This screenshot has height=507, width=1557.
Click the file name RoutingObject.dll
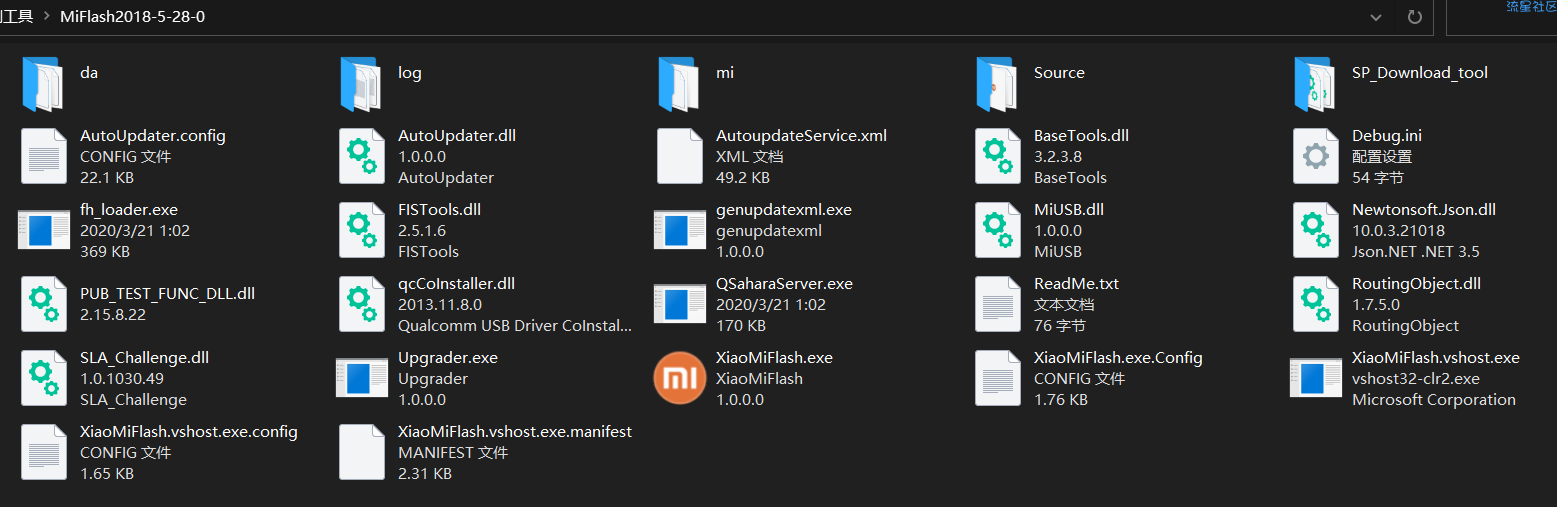click(x=1416, y=284)
